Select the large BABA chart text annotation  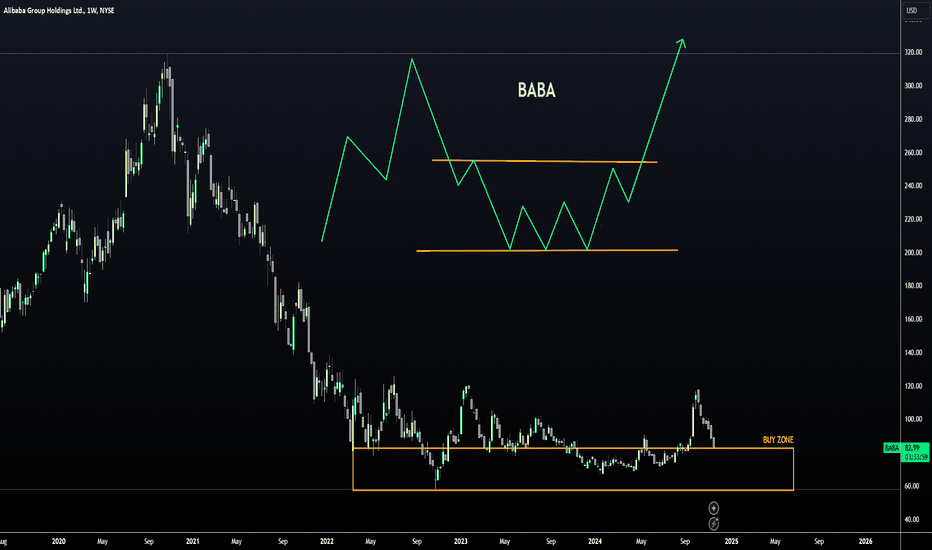click(537, 90)
